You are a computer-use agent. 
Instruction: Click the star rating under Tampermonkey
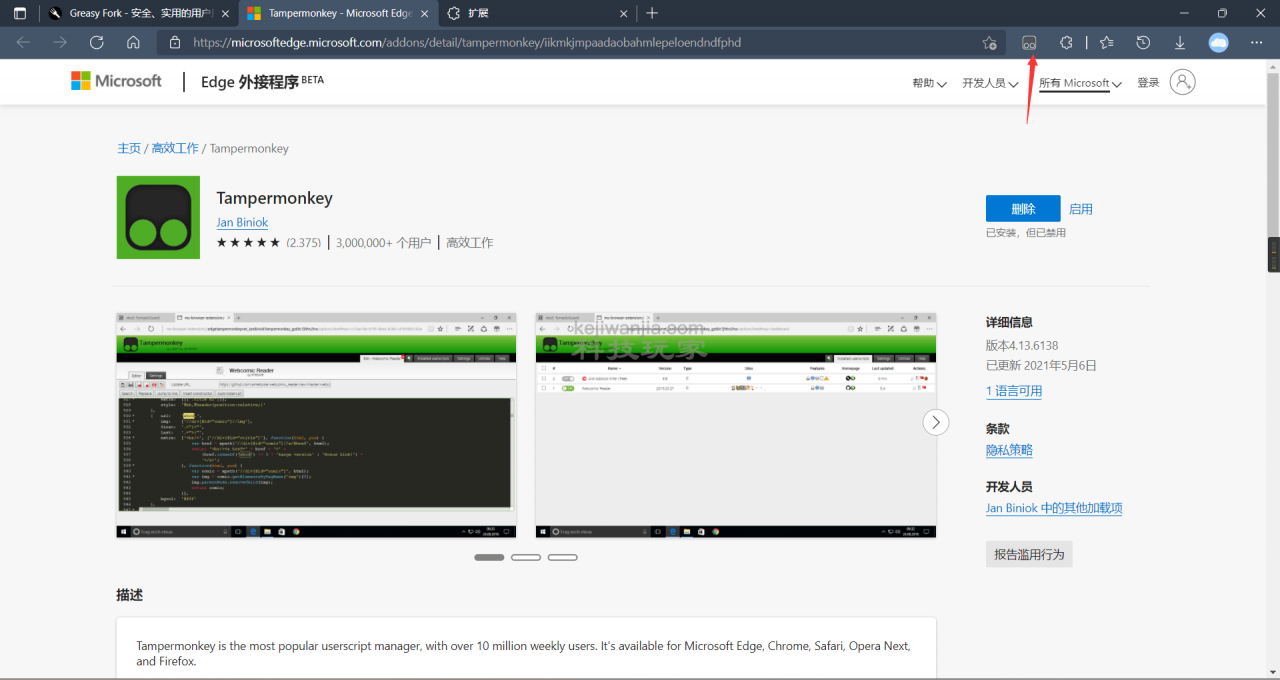tap(248, 242)
